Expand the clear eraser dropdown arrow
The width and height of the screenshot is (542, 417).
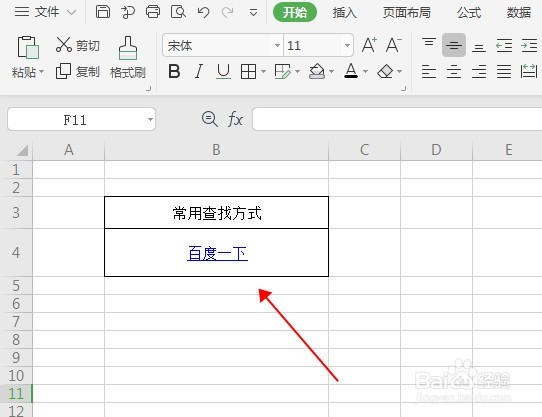tap(400, 72)
